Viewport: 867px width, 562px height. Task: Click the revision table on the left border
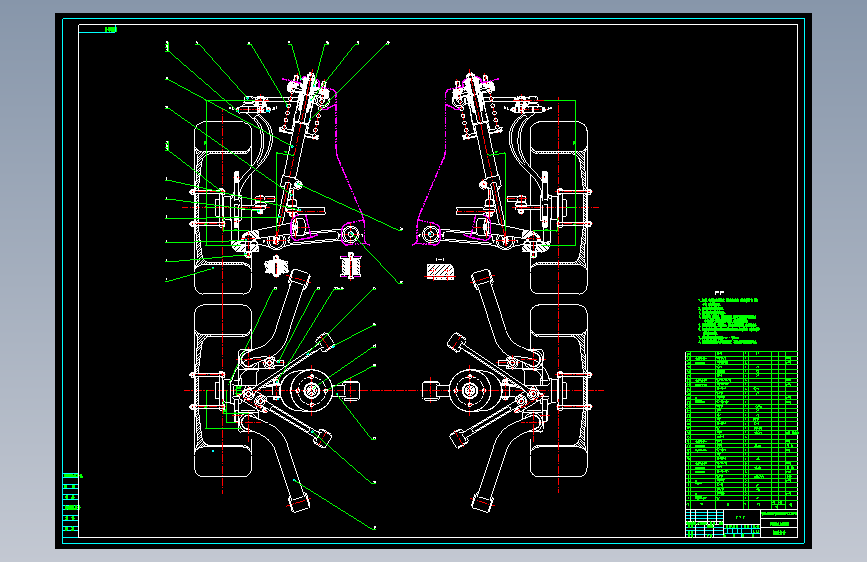(71, 505)
